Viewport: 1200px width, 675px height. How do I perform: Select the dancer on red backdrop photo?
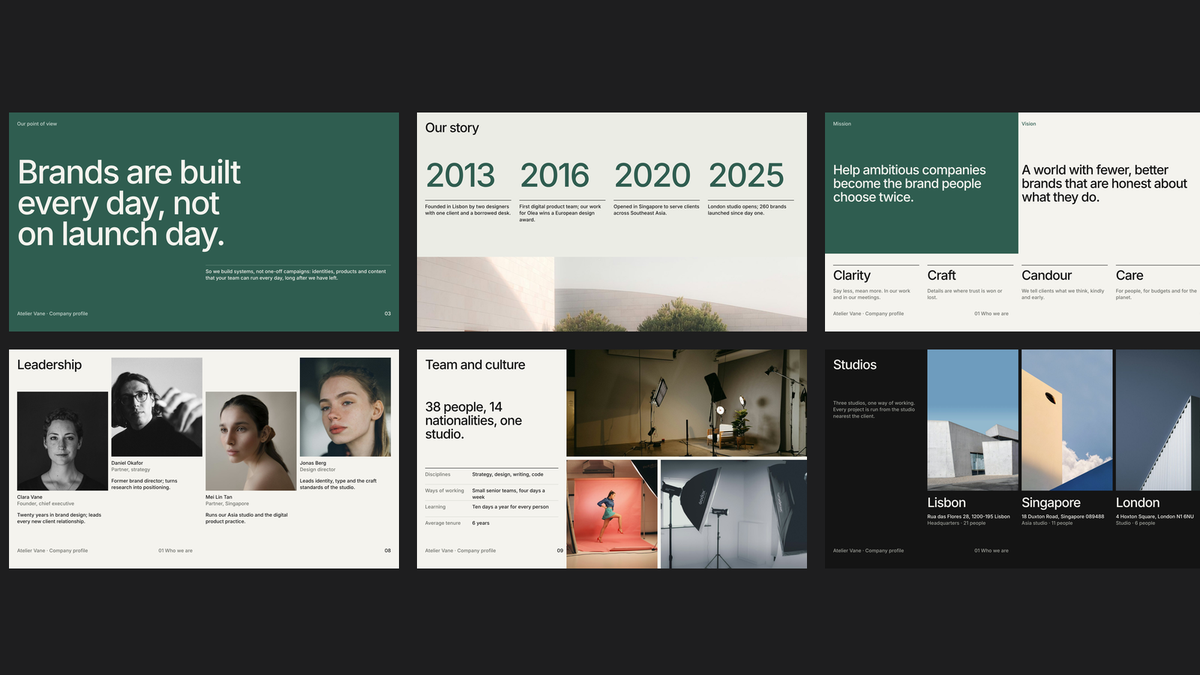click(x=612, y=514)
